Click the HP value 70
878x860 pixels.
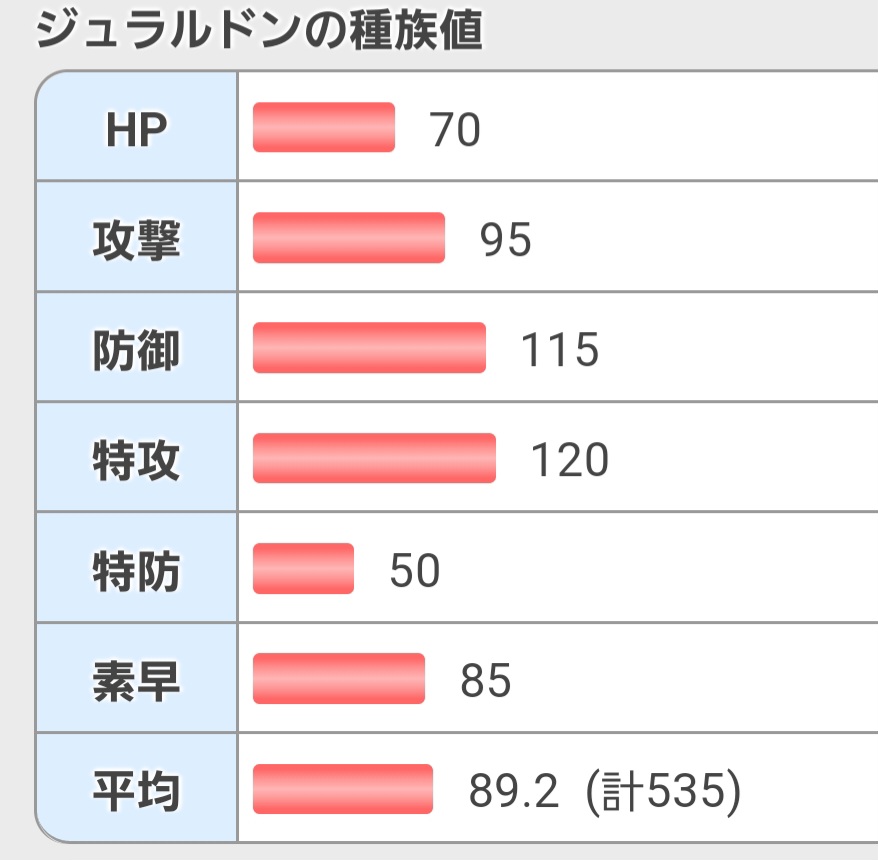coord(455,131)
